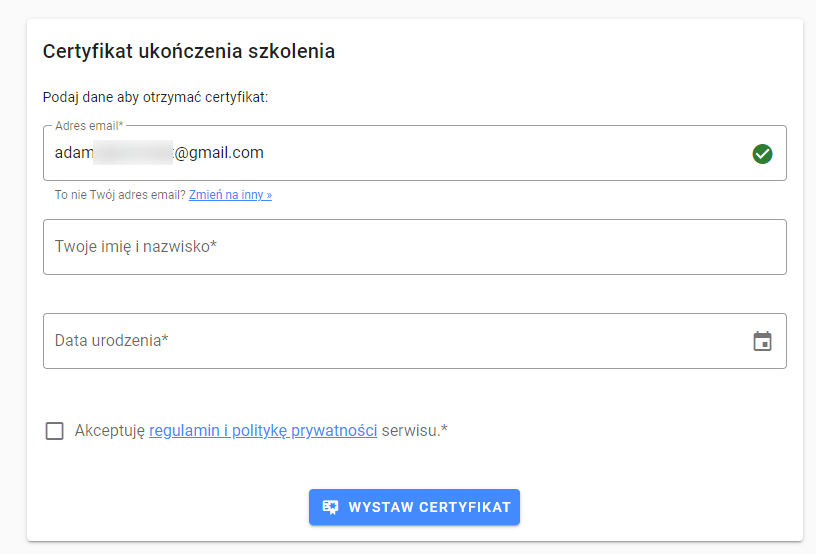The width and height of the screenshot is (816, 554).
Task: Click inside the Adres email field
Action: click(415, 153)
